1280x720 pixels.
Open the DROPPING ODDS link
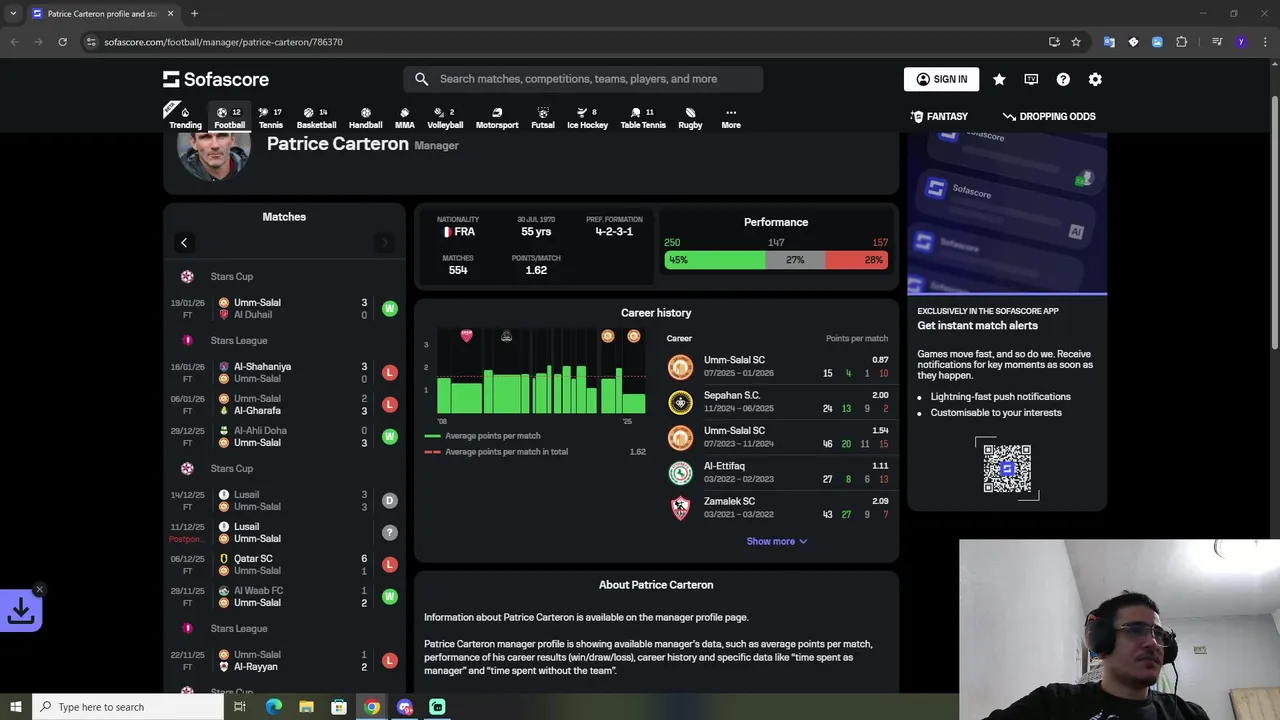click(x=1049, y=116)
